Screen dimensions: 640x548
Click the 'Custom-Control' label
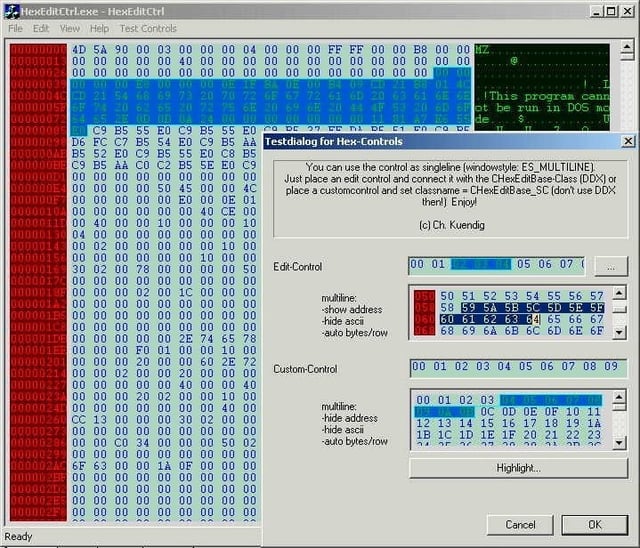pos(305,369)
